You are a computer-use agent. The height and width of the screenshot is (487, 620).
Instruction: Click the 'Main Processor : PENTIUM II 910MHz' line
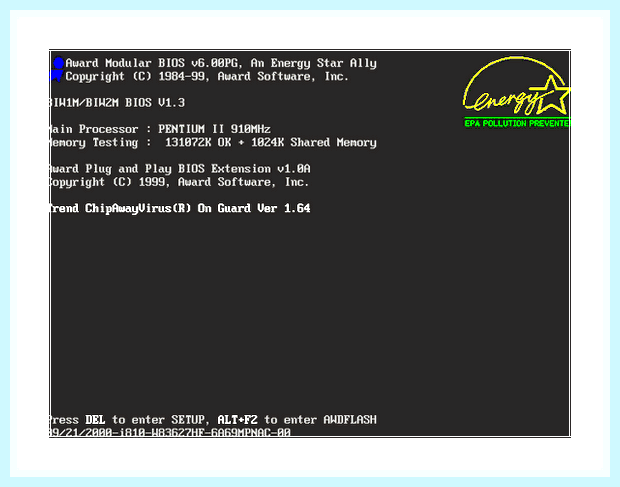[160, 129]
